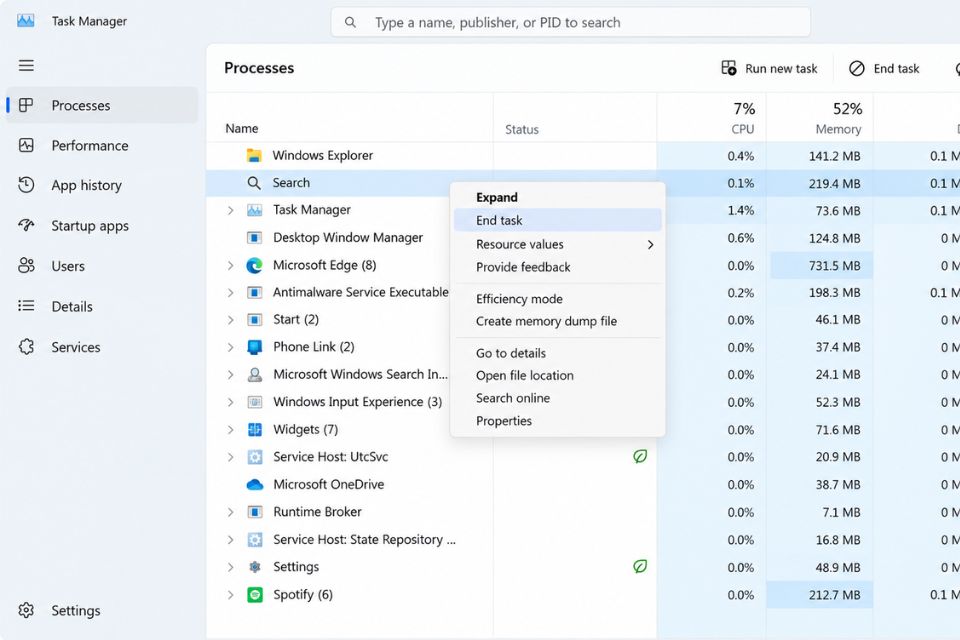Click the Phone Link icon

(254, 347)
